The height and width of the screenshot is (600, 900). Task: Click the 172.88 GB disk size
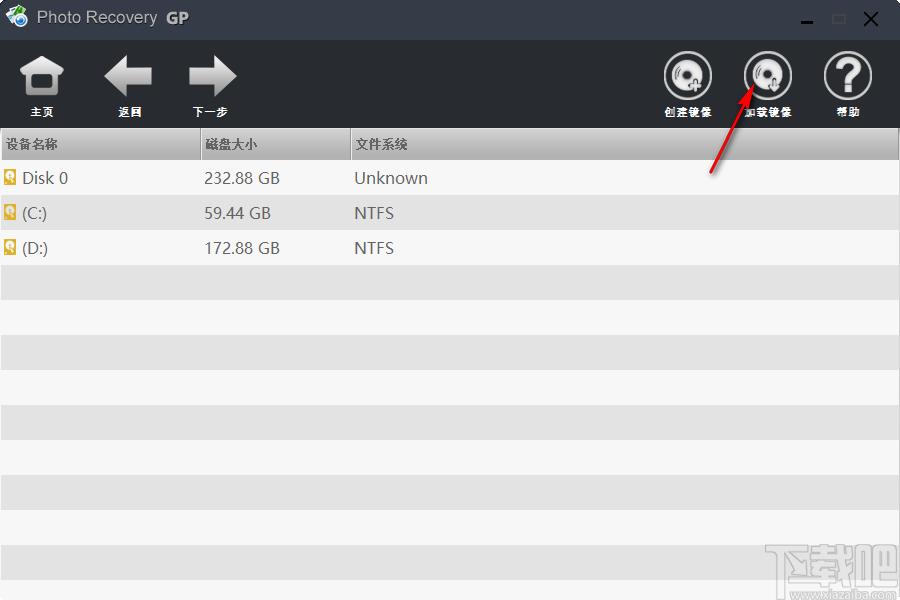coord(242,248)
